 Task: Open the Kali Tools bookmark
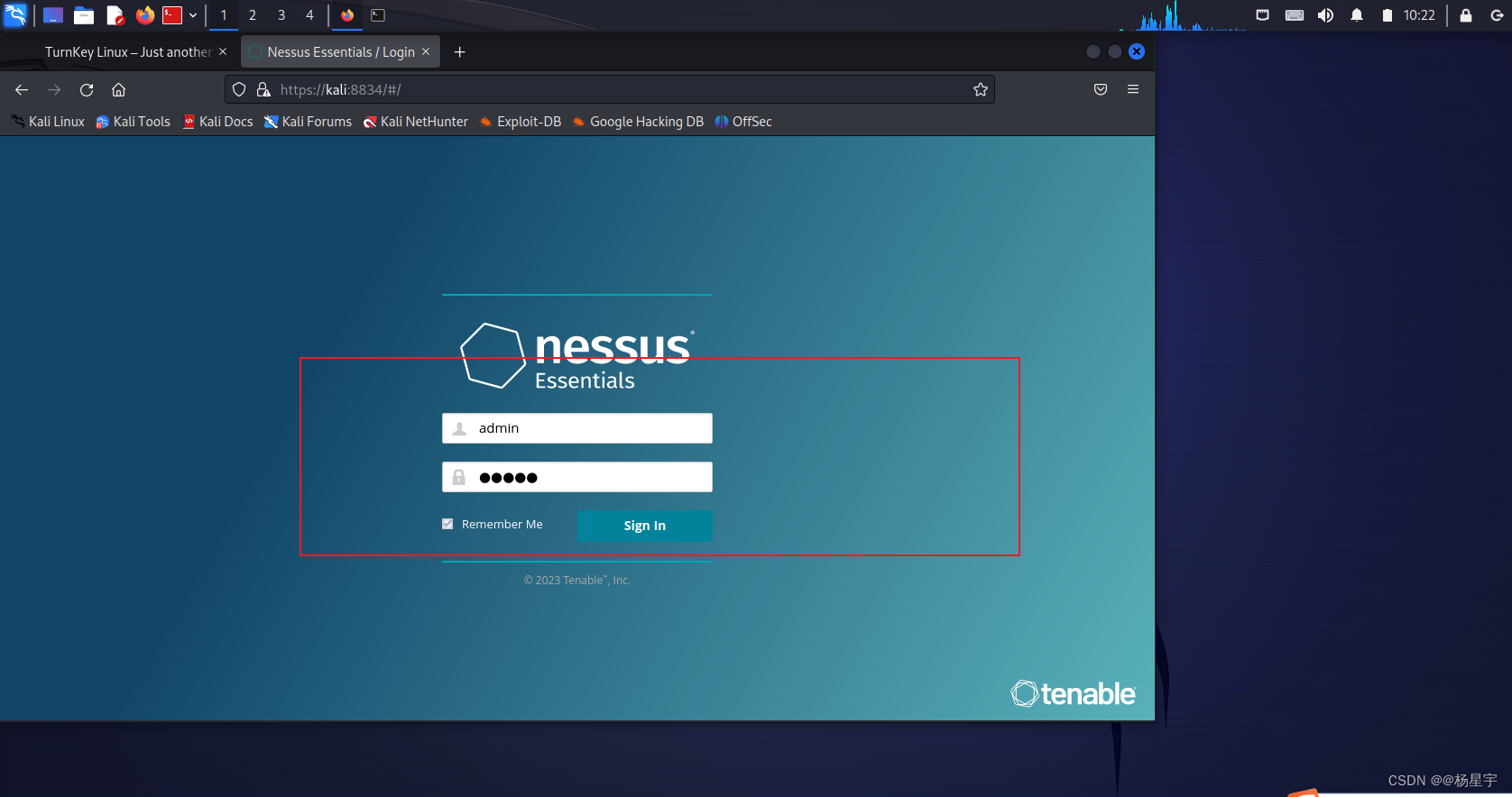tap(134, 122)
